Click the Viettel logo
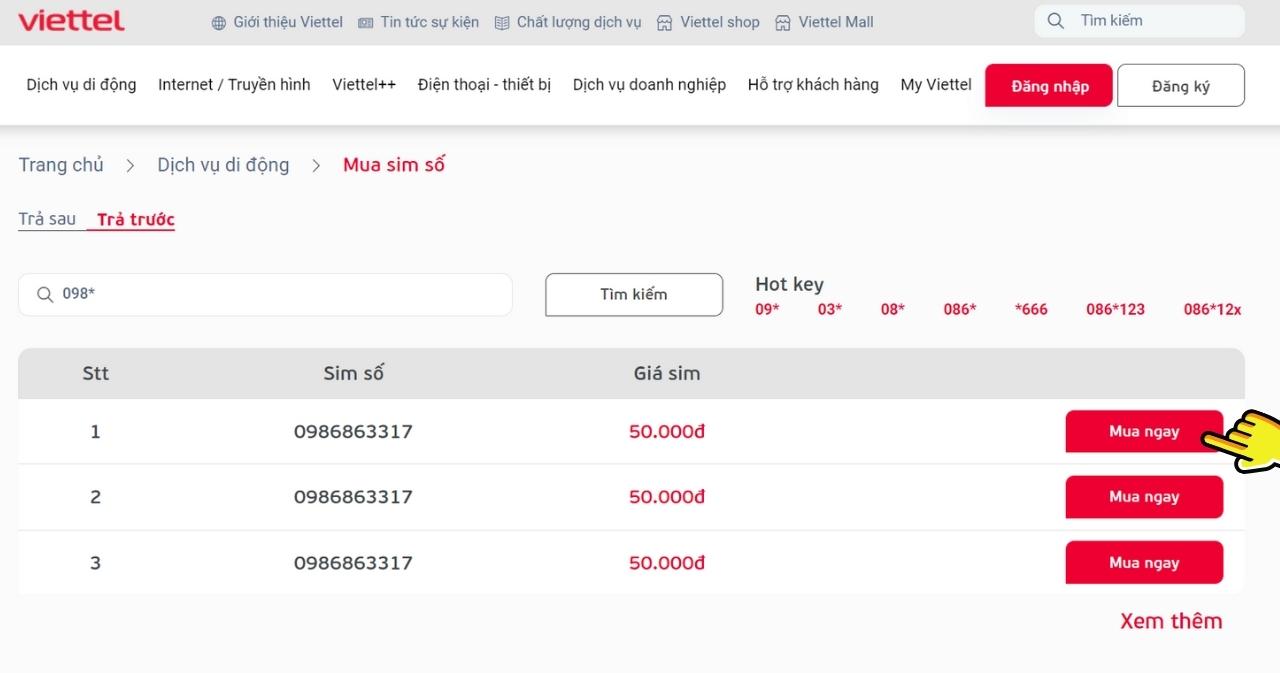The height and width of the screenshot is (673, 1280). pos(71,20)
